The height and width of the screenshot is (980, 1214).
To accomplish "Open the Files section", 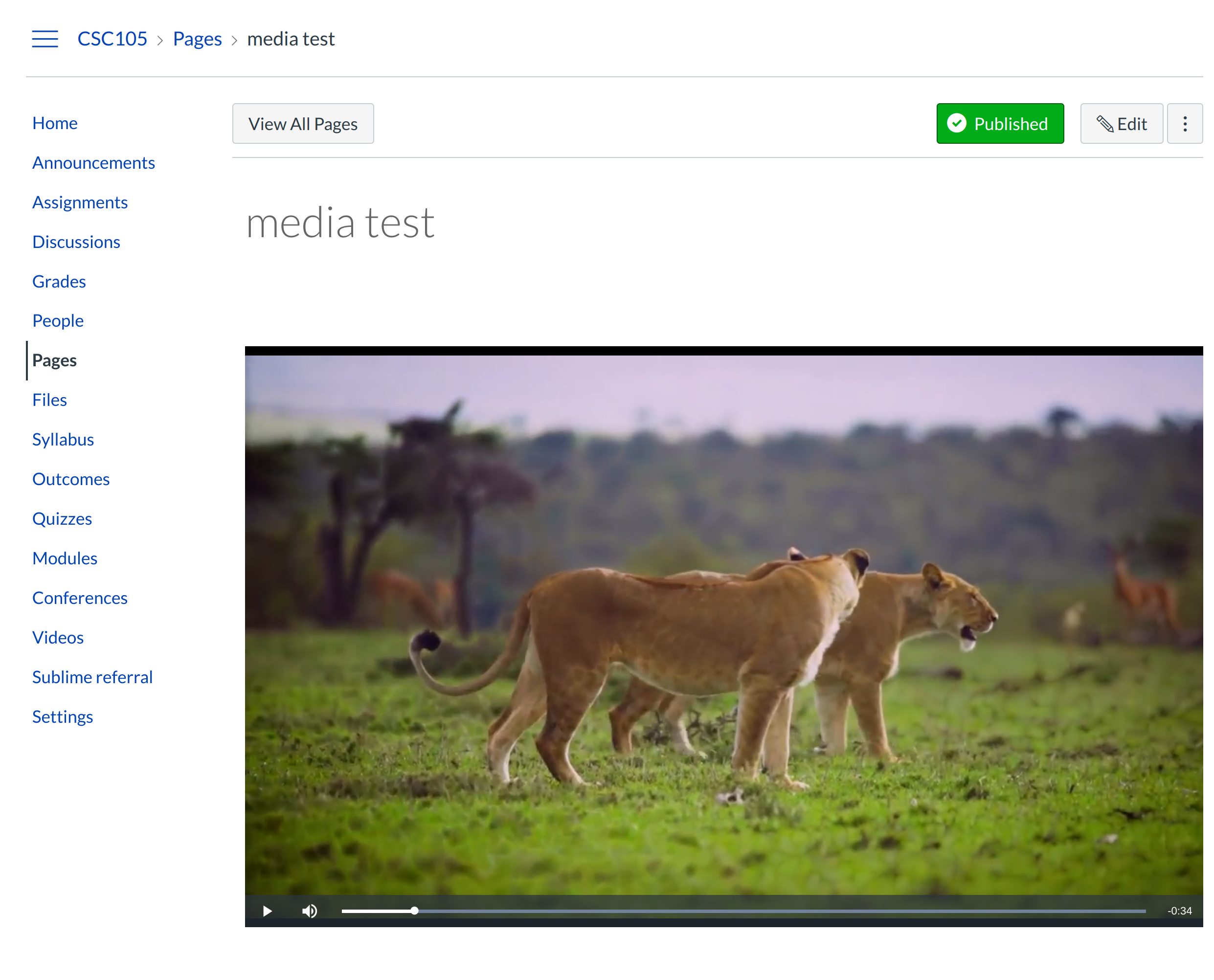I will (x=49, y=400).
